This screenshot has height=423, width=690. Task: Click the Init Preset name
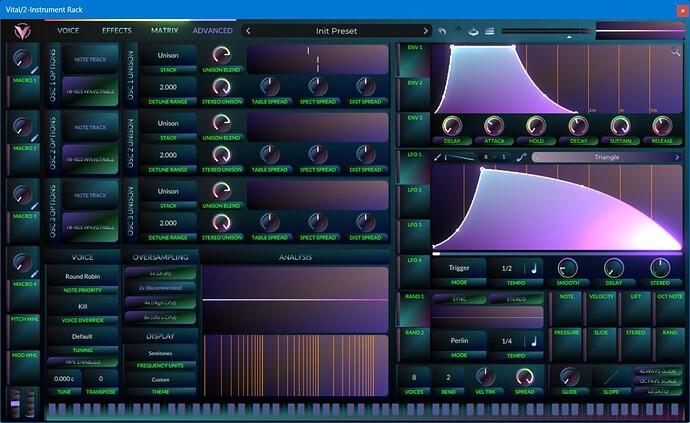pos(336,31)
